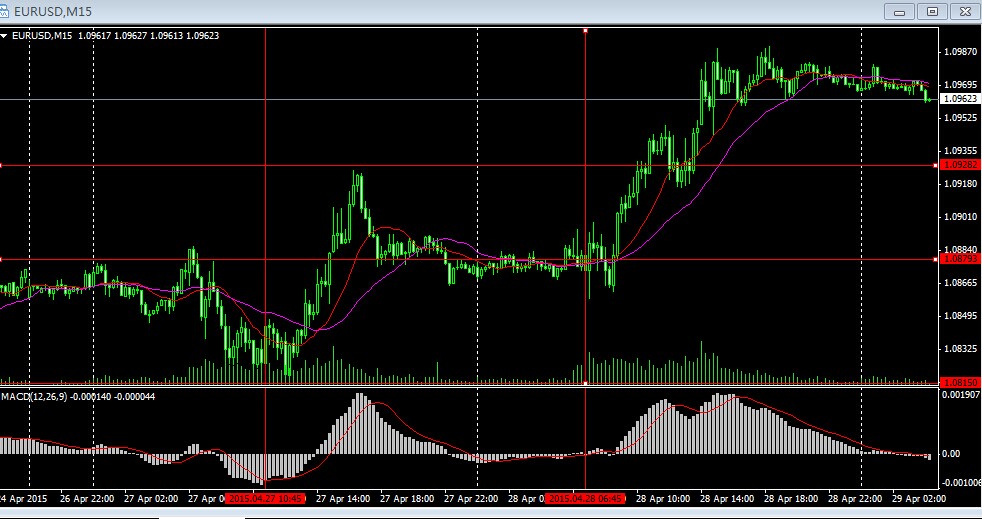Close the EURUSD,M15 chart window

point(964,11)
